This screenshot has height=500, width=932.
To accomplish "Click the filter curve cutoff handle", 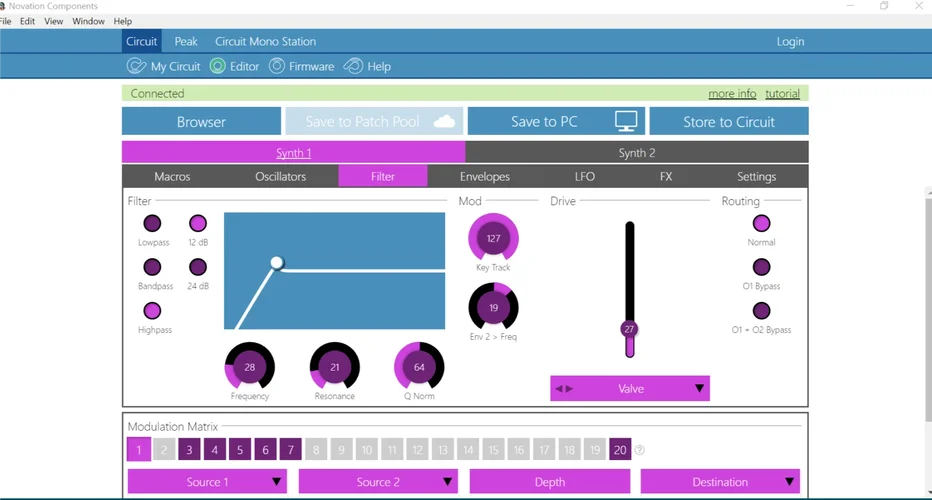I will pyautogui.click(x=277, y=262).
